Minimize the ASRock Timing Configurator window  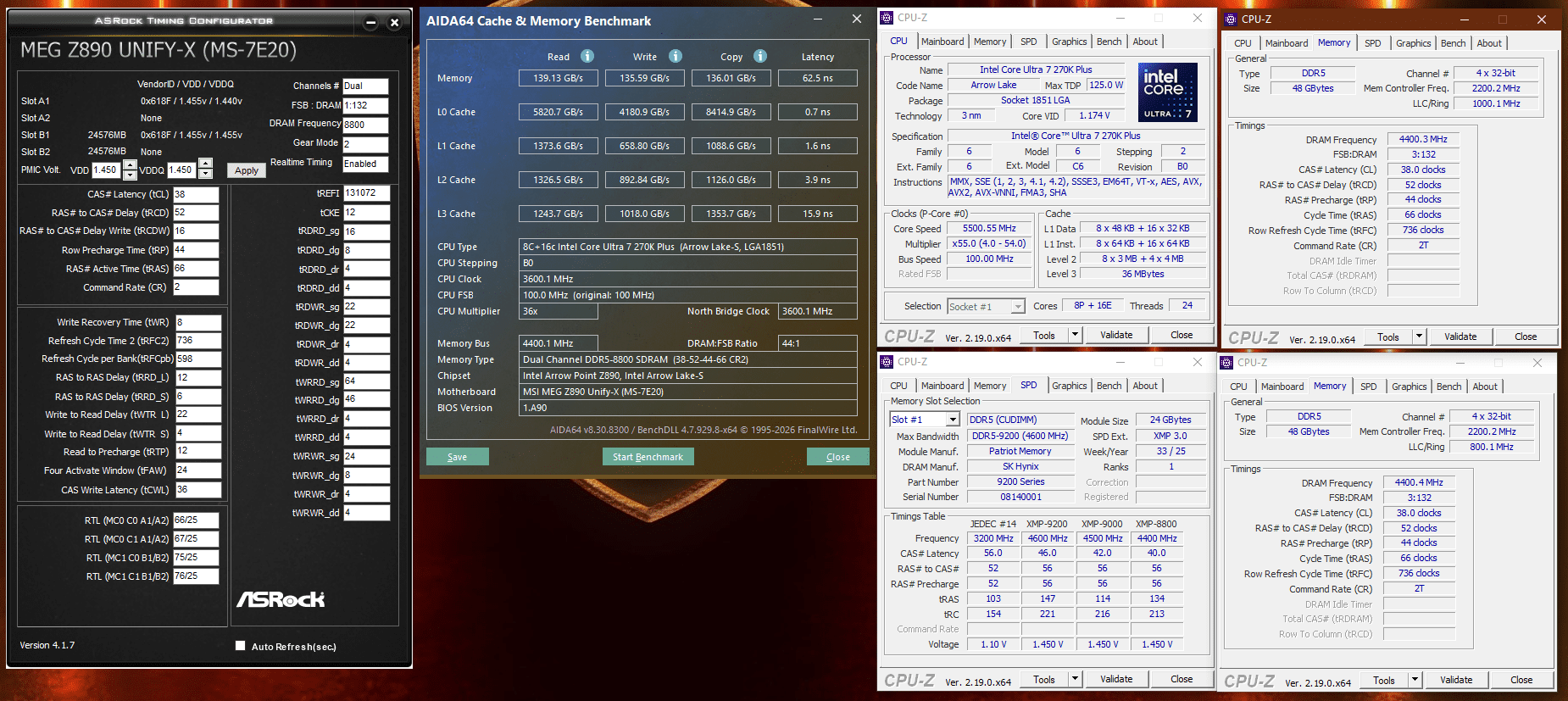(x=371, y=23)
